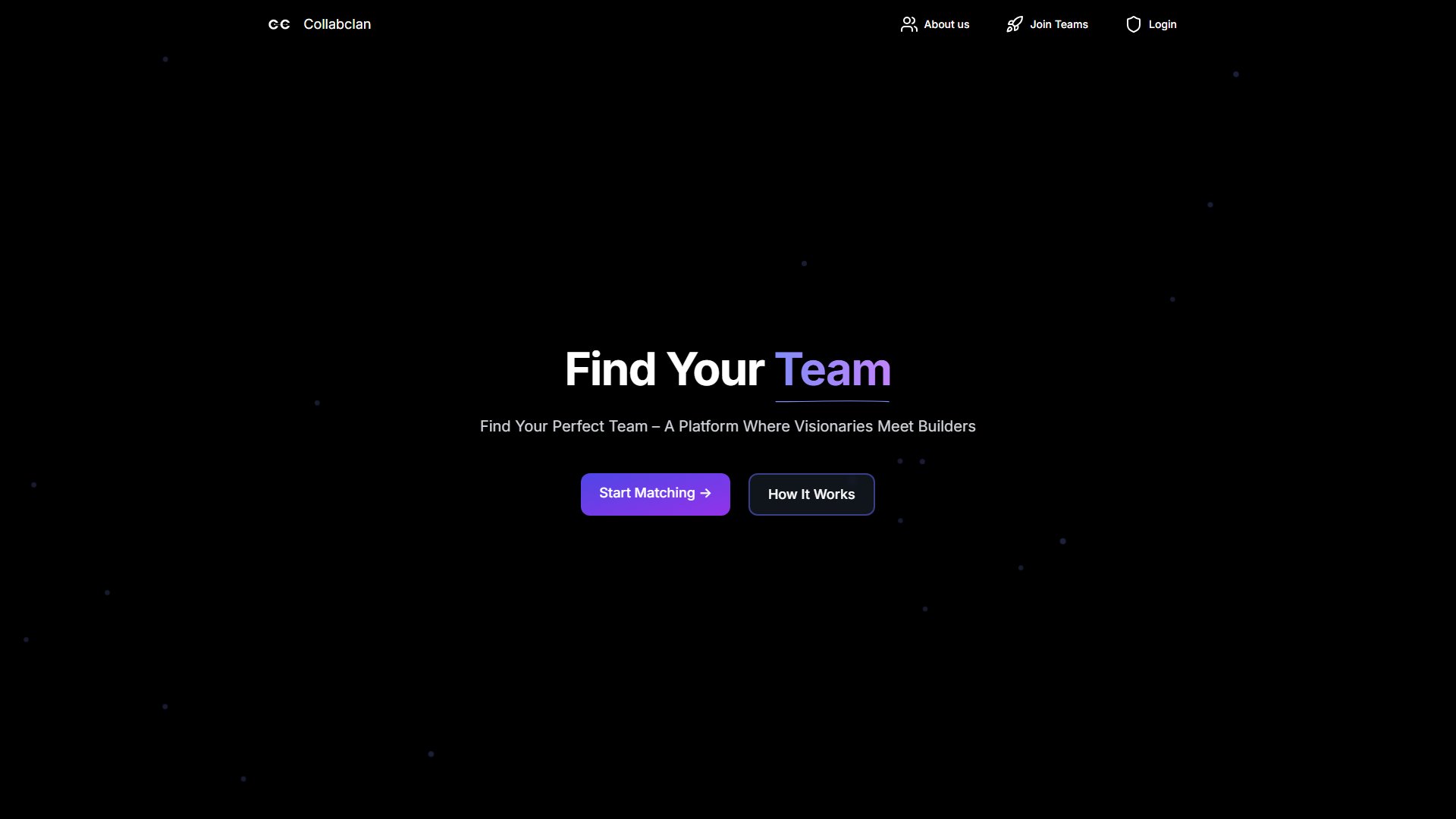Viewport: 1456px width, 819px height.
Task: Open the Collabclan brand name link
Action: coord(337,24)
